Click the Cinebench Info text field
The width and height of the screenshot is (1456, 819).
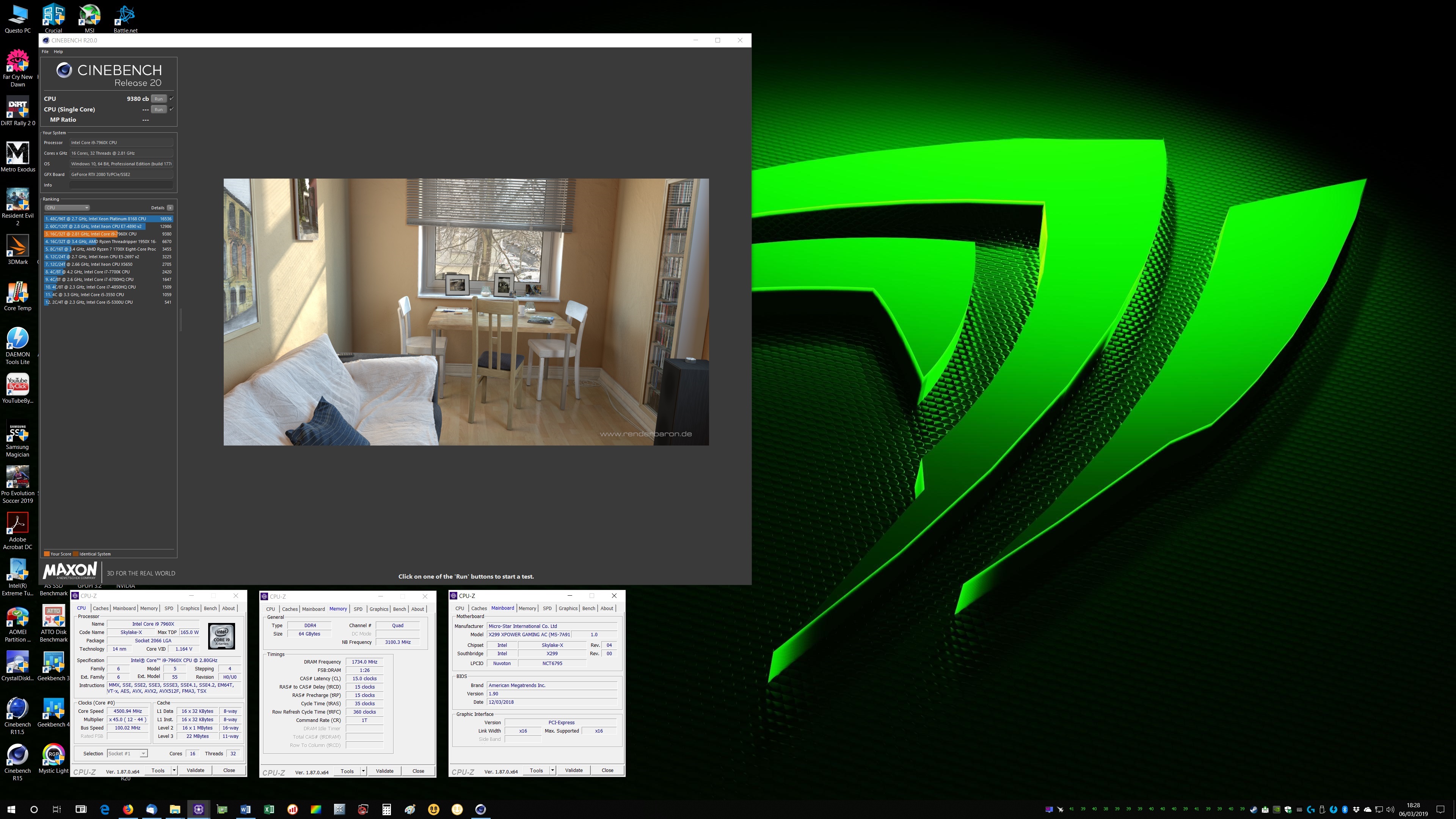[121, 185]
